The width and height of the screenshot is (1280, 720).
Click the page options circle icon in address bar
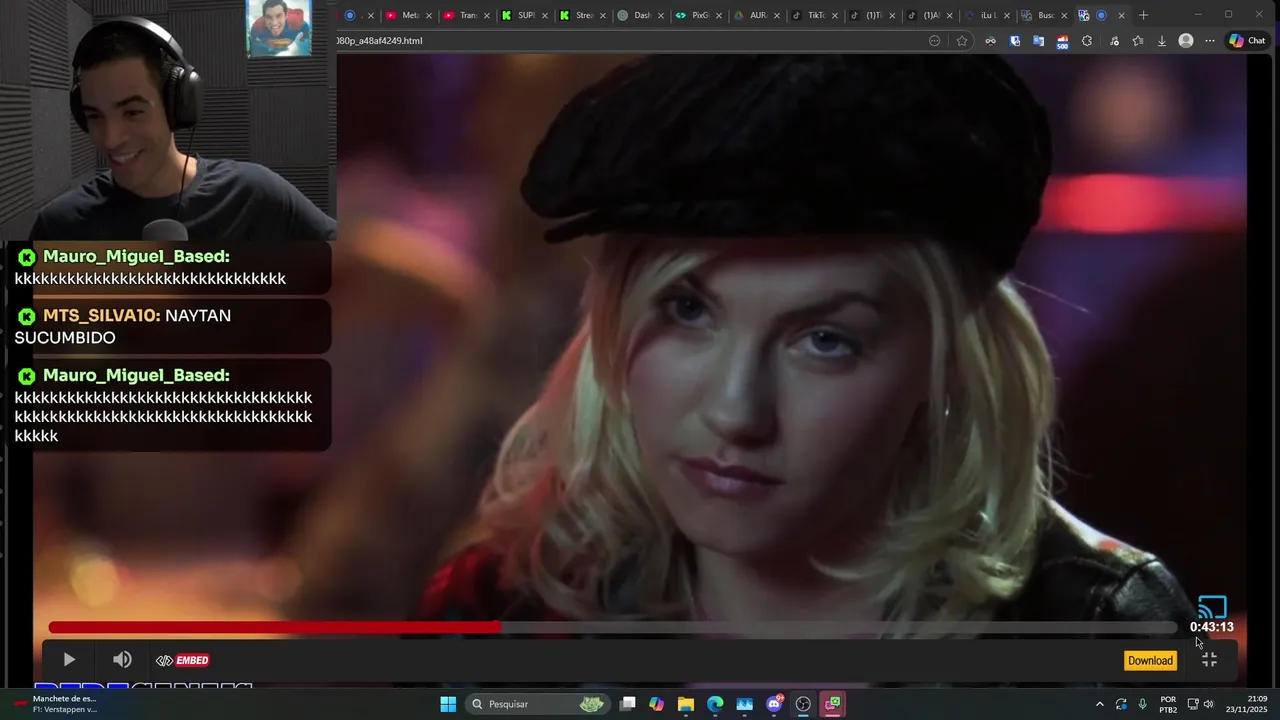coord(935,41)
